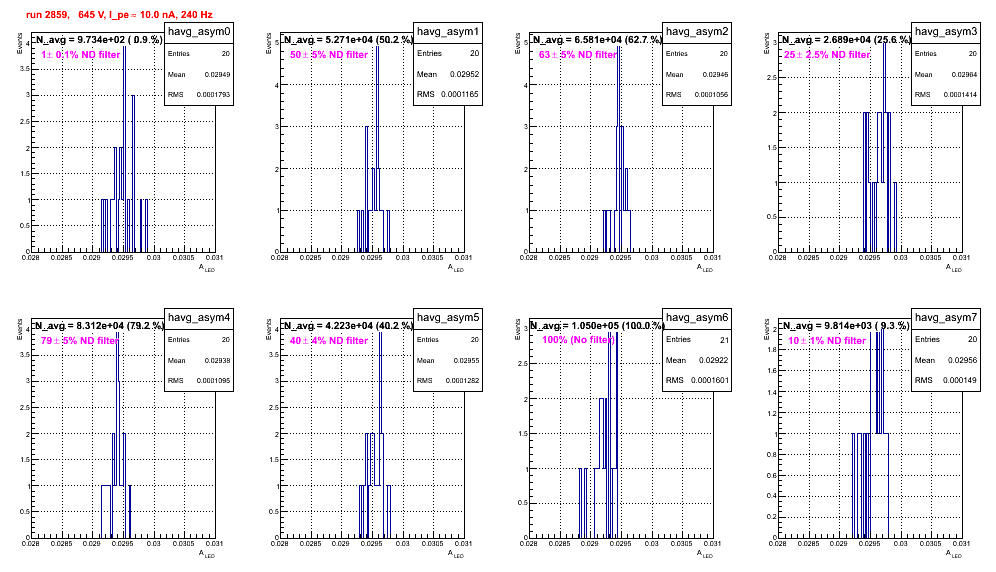Click 'N_avg = 8.312e+04' text
This screenshot has height=572, width=996.
[79, 325]
